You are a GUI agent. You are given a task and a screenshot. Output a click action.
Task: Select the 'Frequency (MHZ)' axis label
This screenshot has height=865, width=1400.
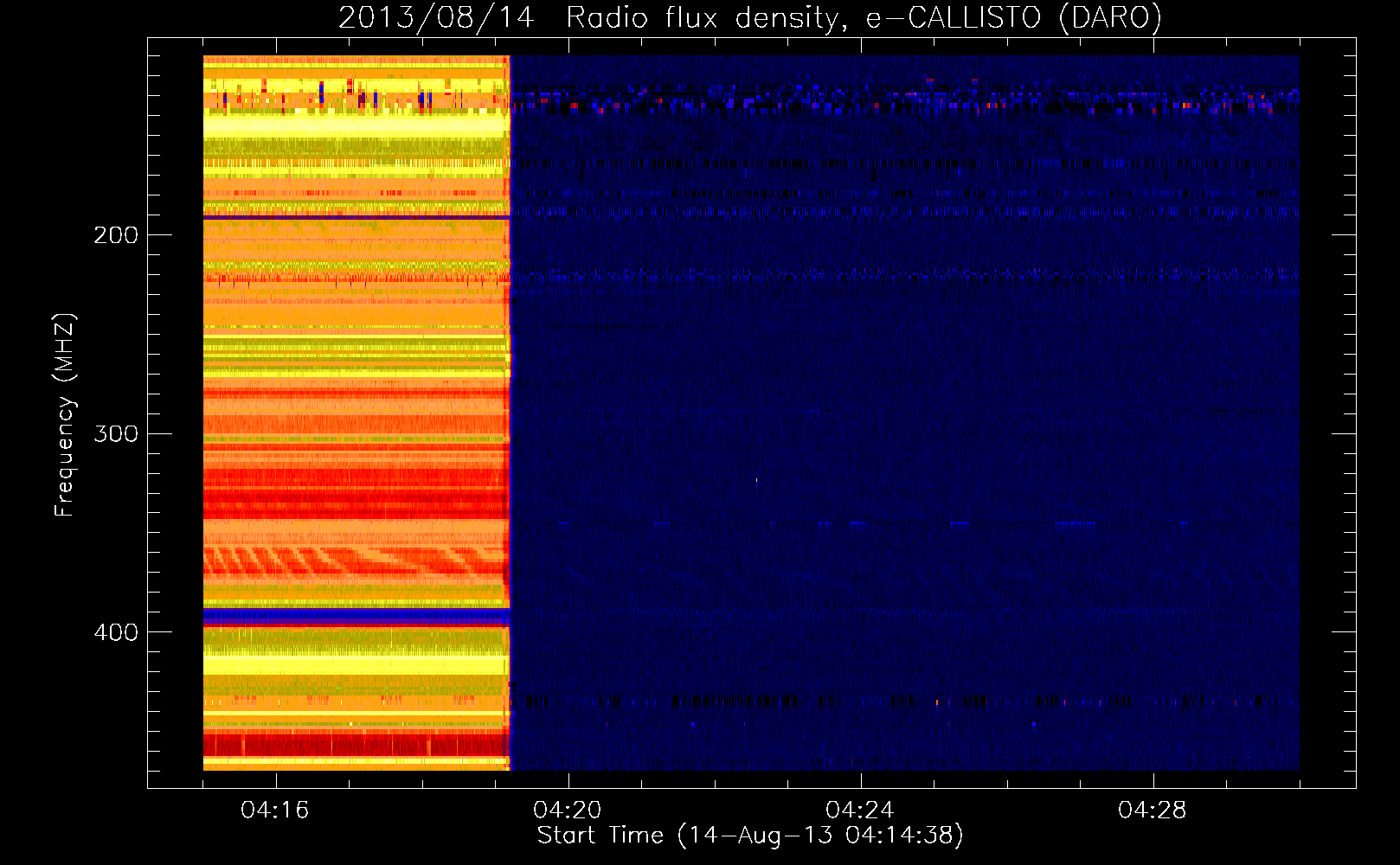point(65,415)
